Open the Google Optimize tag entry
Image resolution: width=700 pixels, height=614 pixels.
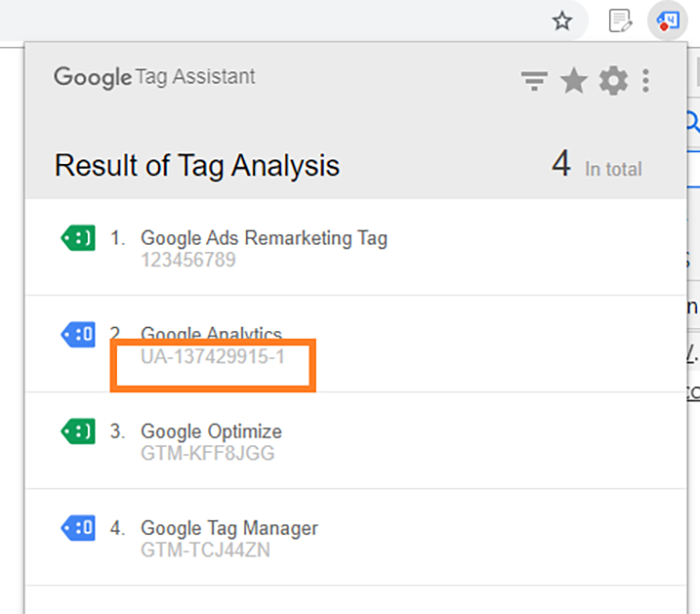(x=211, y=431)
